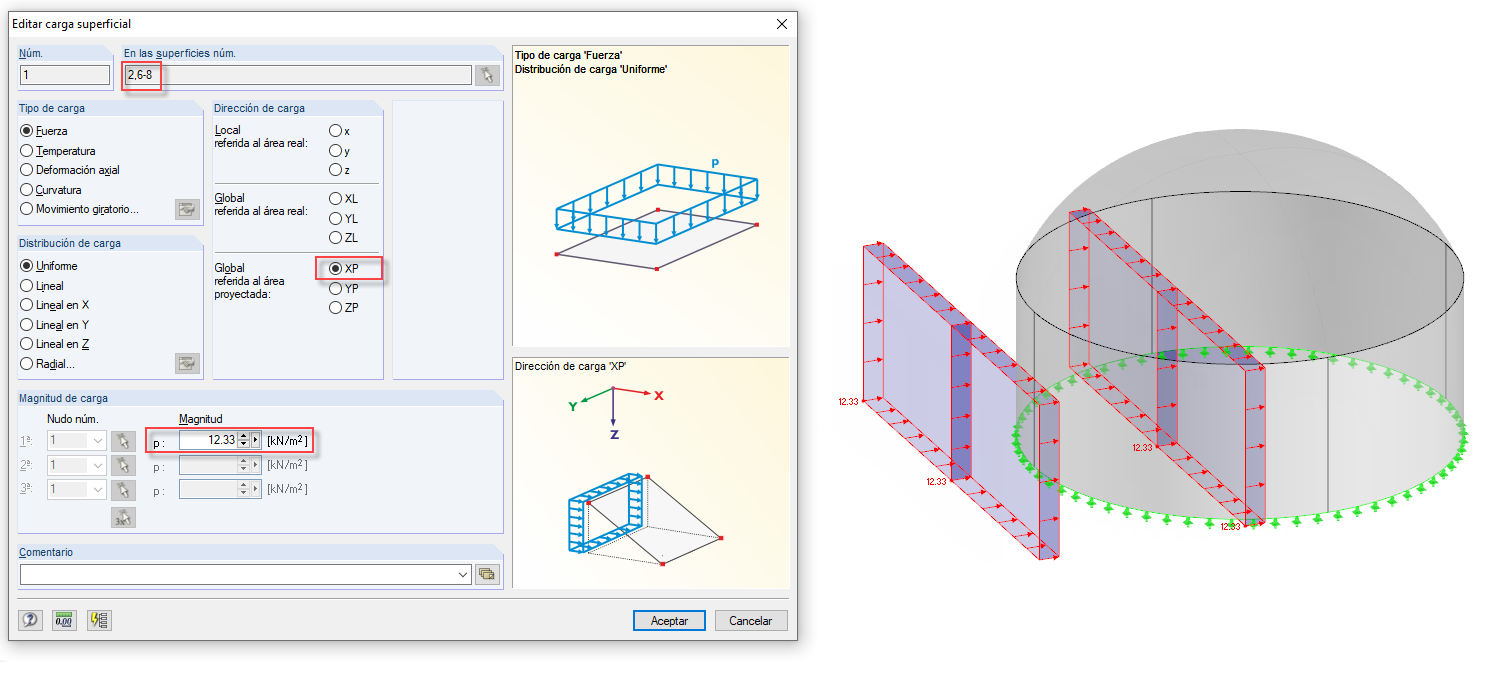Open the comment library icon
Image resolution: width=1501 pixels, height=674 pixels.
click(487, 574)
